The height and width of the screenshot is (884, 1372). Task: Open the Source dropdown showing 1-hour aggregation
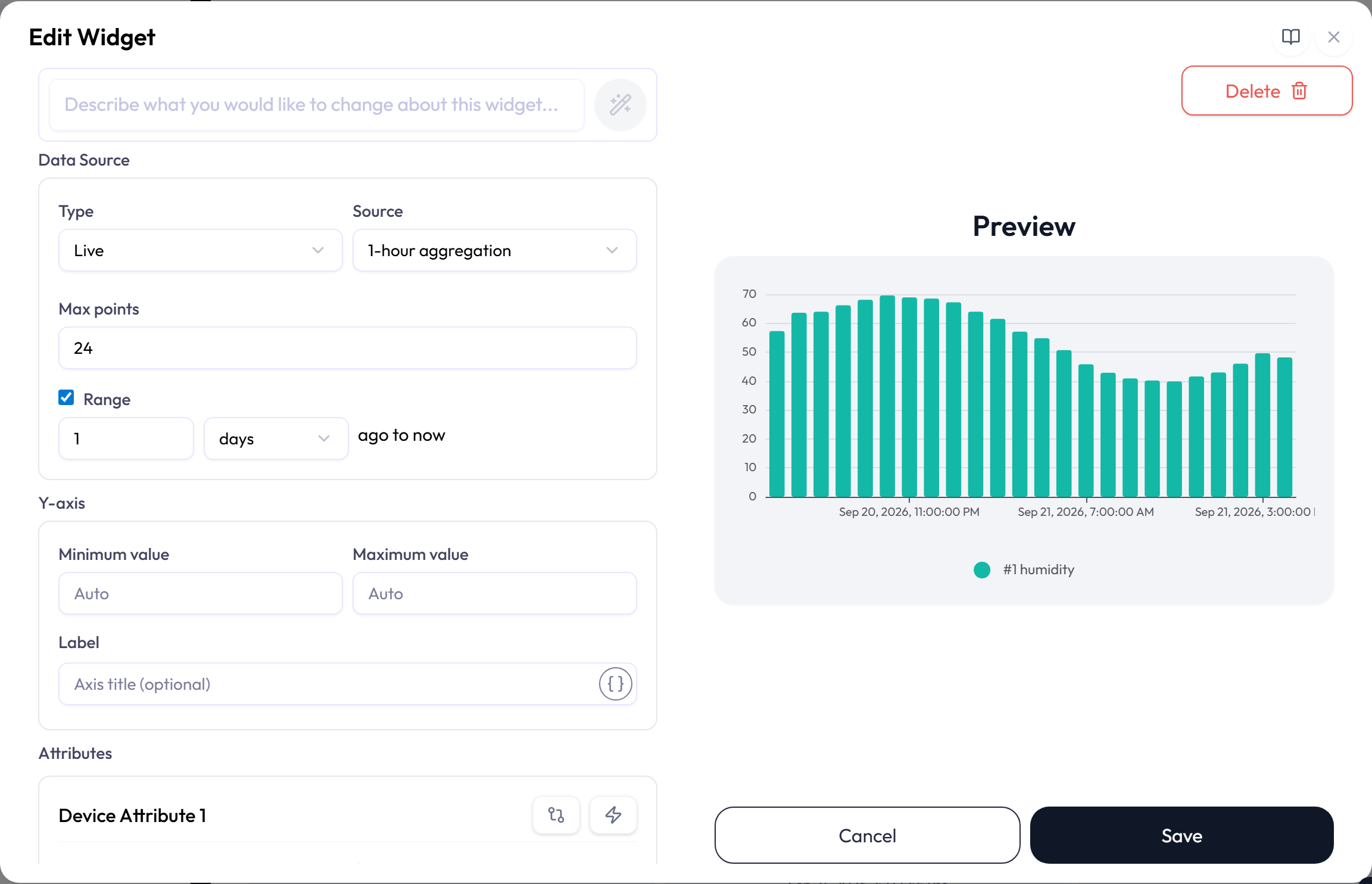494,250
